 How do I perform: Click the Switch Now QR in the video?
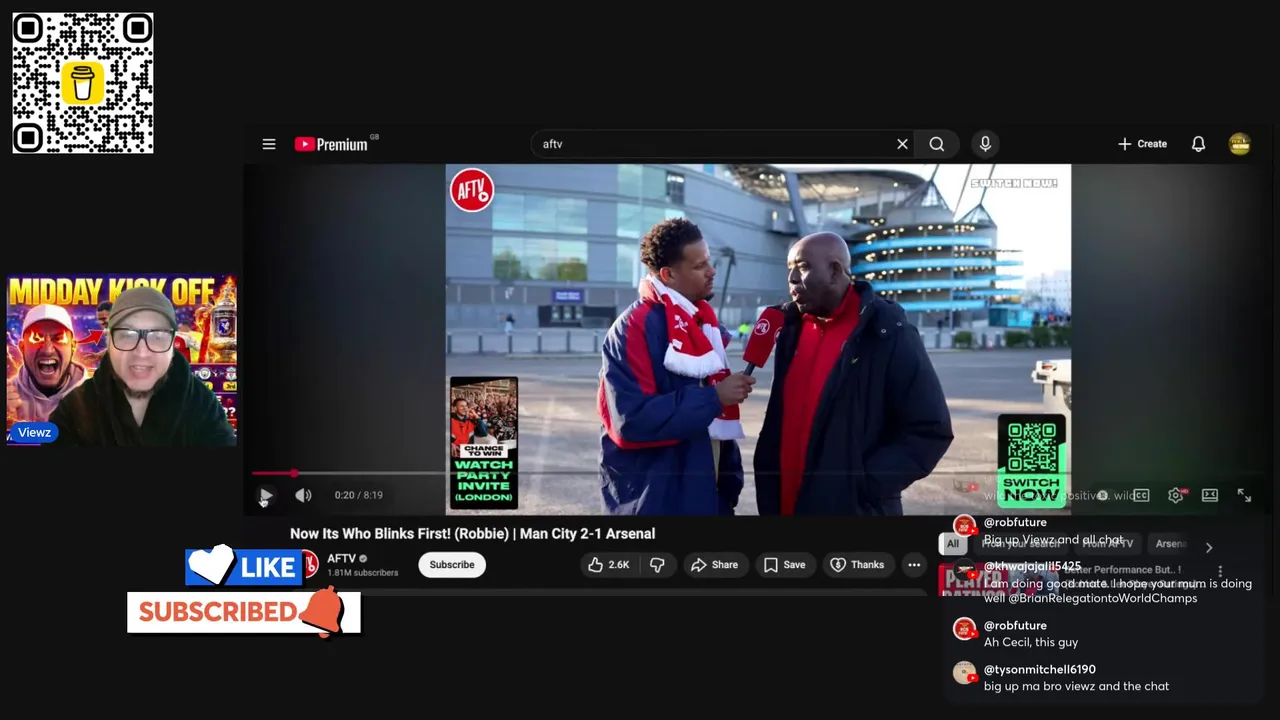[1032, 460]
